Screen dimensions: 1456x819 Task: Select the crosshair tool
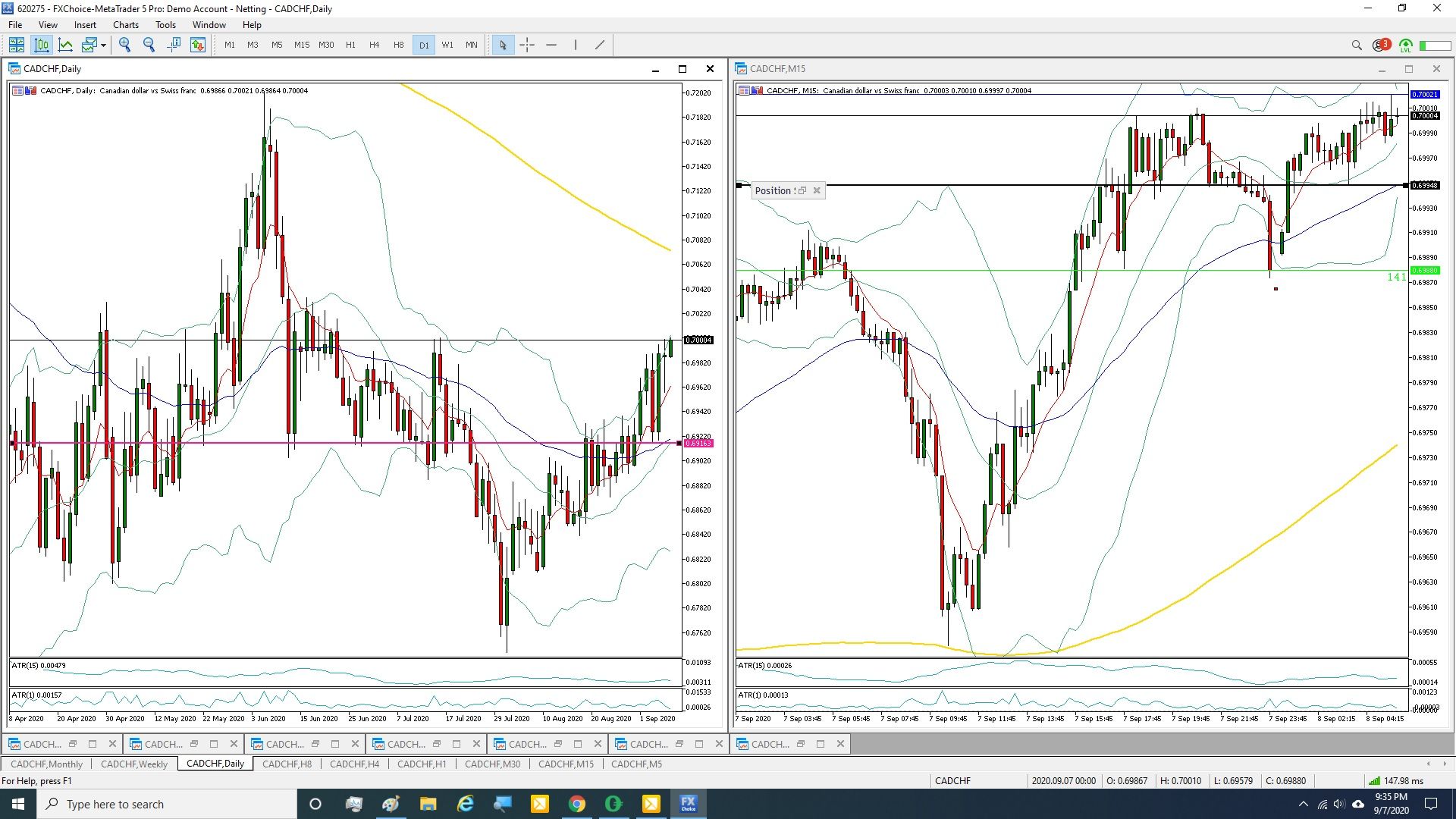coord(527,45)
